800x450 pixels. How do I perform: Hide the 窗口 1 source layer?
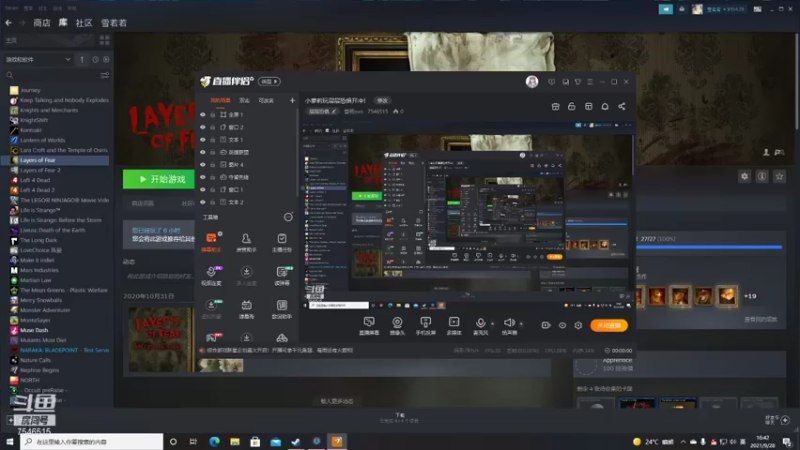click(203, 189)
